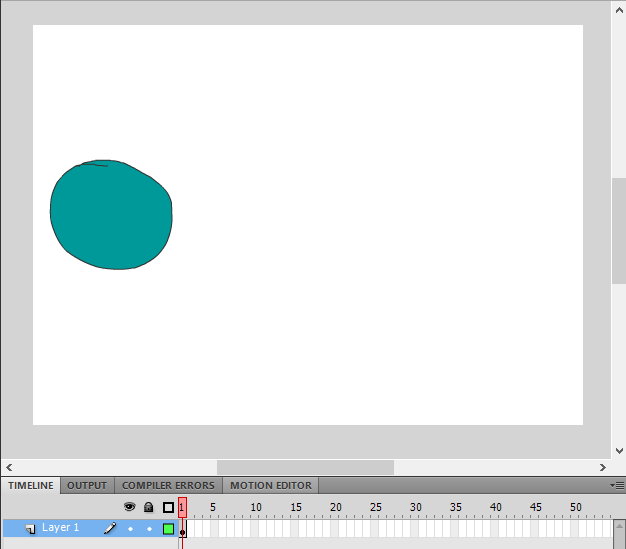This screenshot has height=549, width=626.
Task: Click the stage scroll down arrow
Action: click(619, 451)
